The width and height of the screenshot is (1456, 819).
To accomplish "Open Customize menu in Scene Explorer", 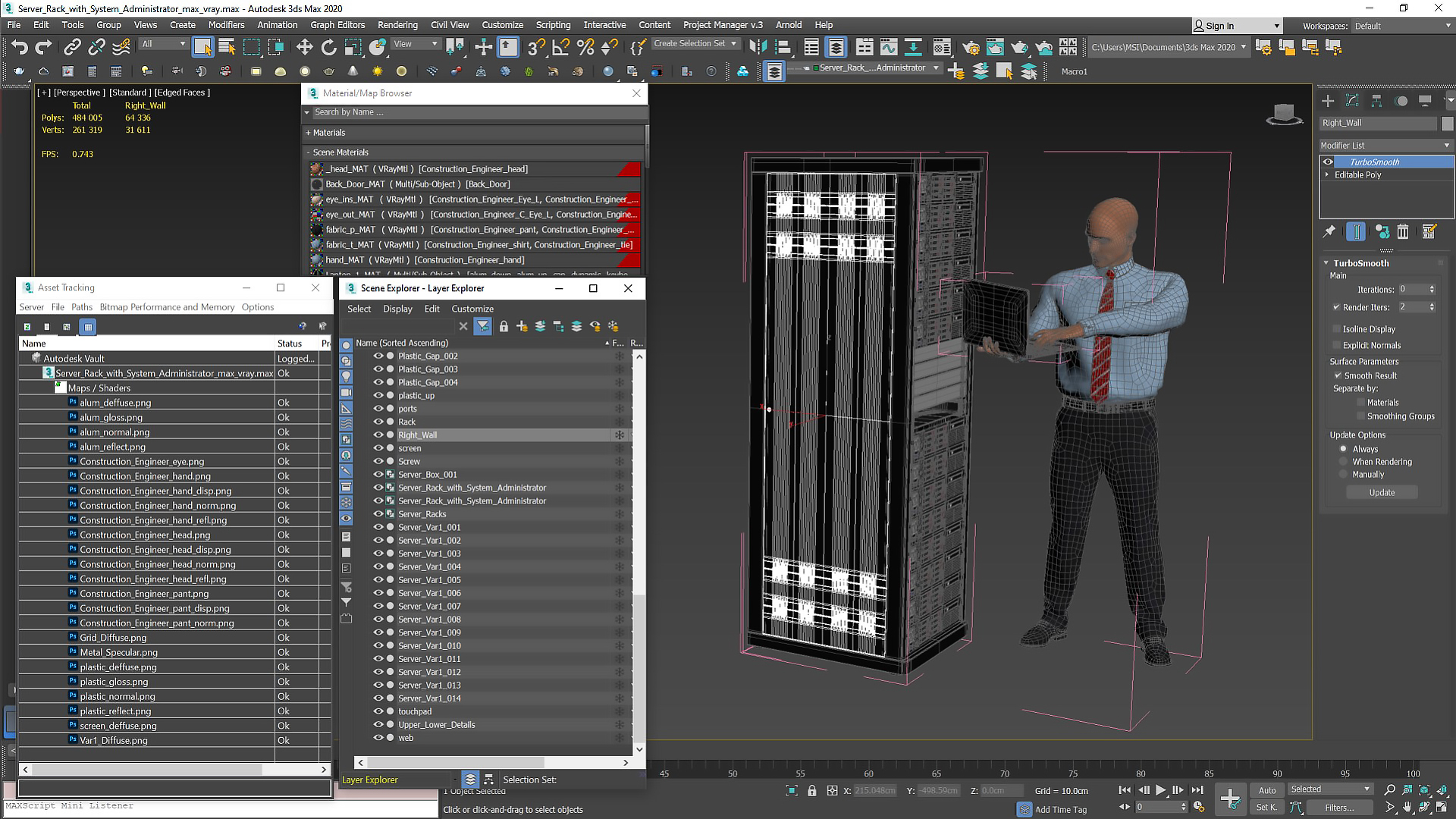I will (472, 309).
